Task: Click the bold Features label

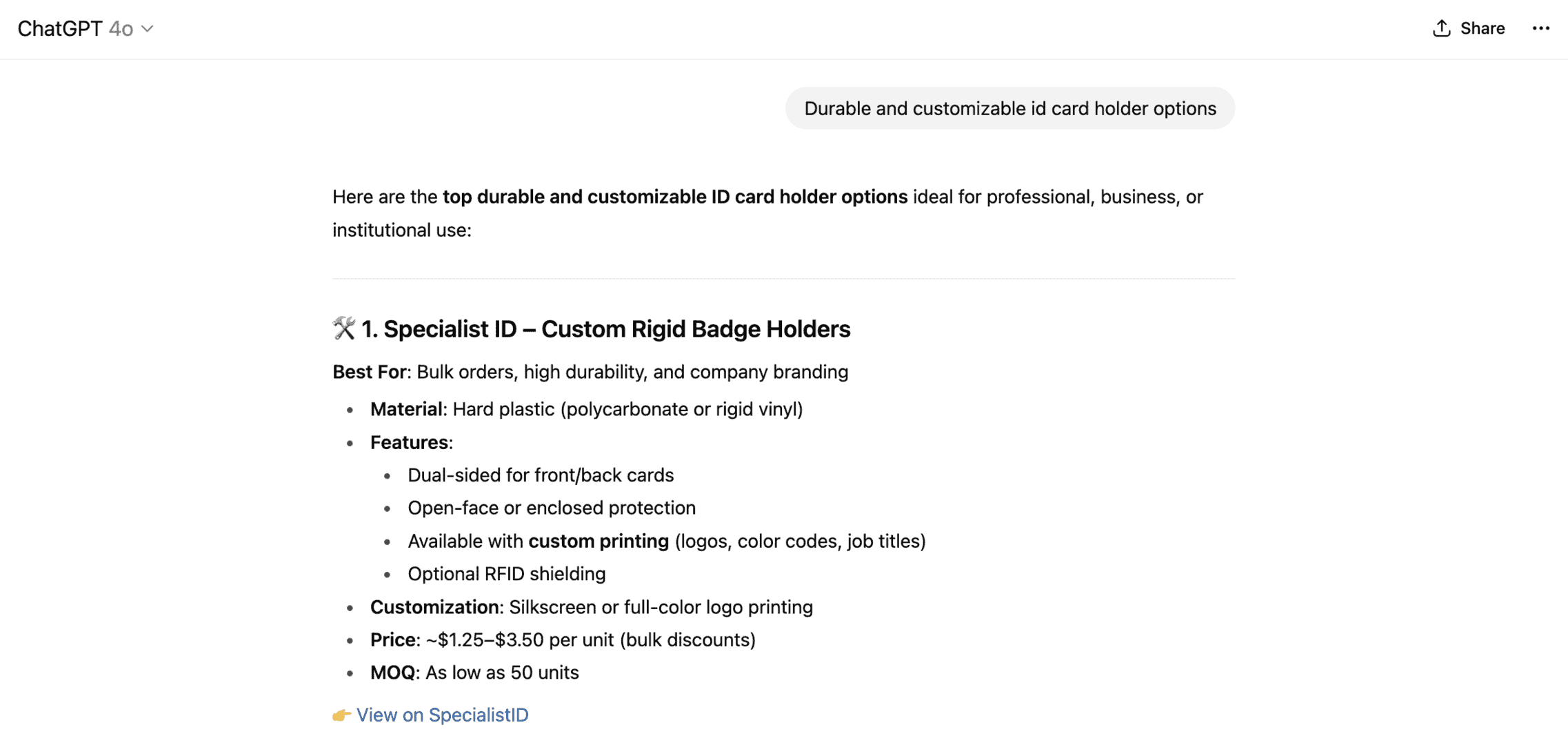Action: point(409,442)
